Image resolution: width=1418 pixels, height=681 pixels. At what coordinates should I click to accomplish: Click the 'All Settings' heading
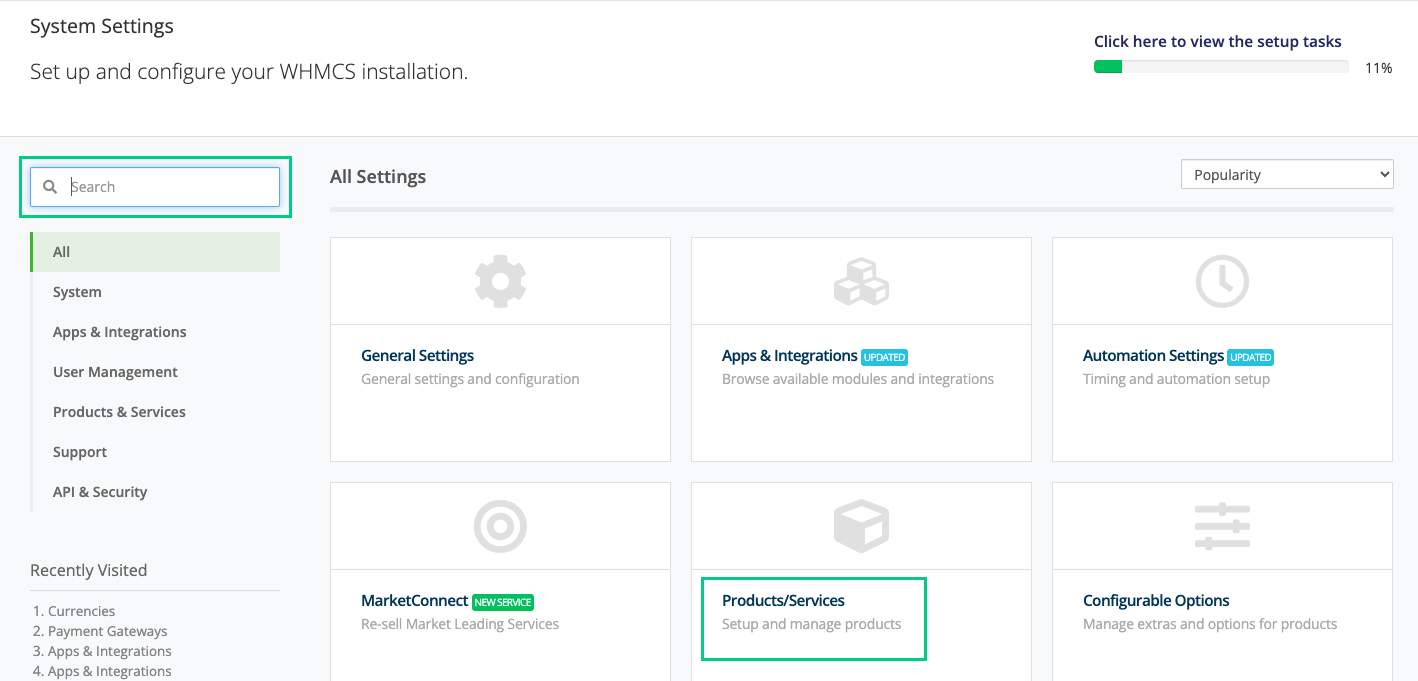point(378,177)
